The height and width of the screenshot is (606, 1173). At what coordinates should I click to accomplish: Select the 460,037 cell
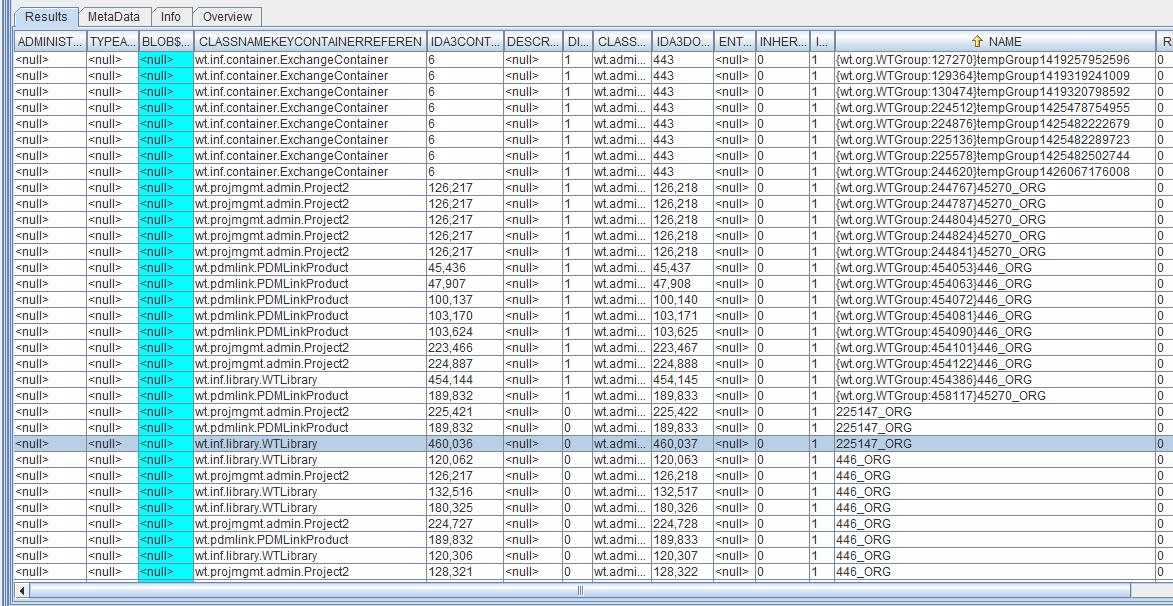pos(682,444)
